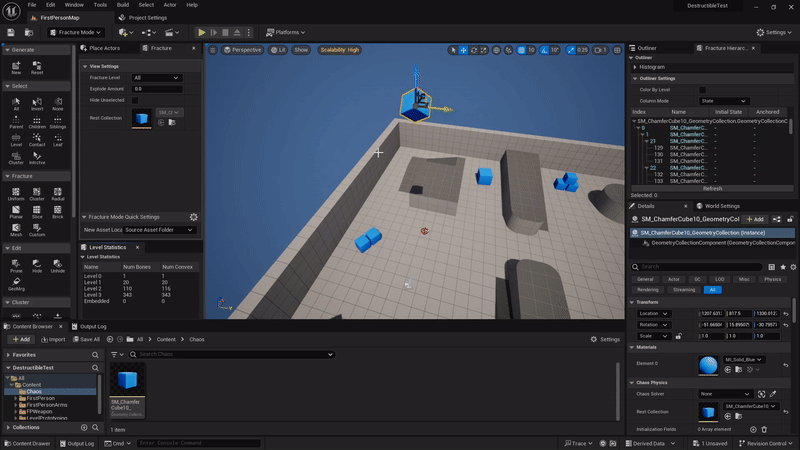Open the Fracture Mode dropdown
800x450 pixels.
[x=75, y=32]
